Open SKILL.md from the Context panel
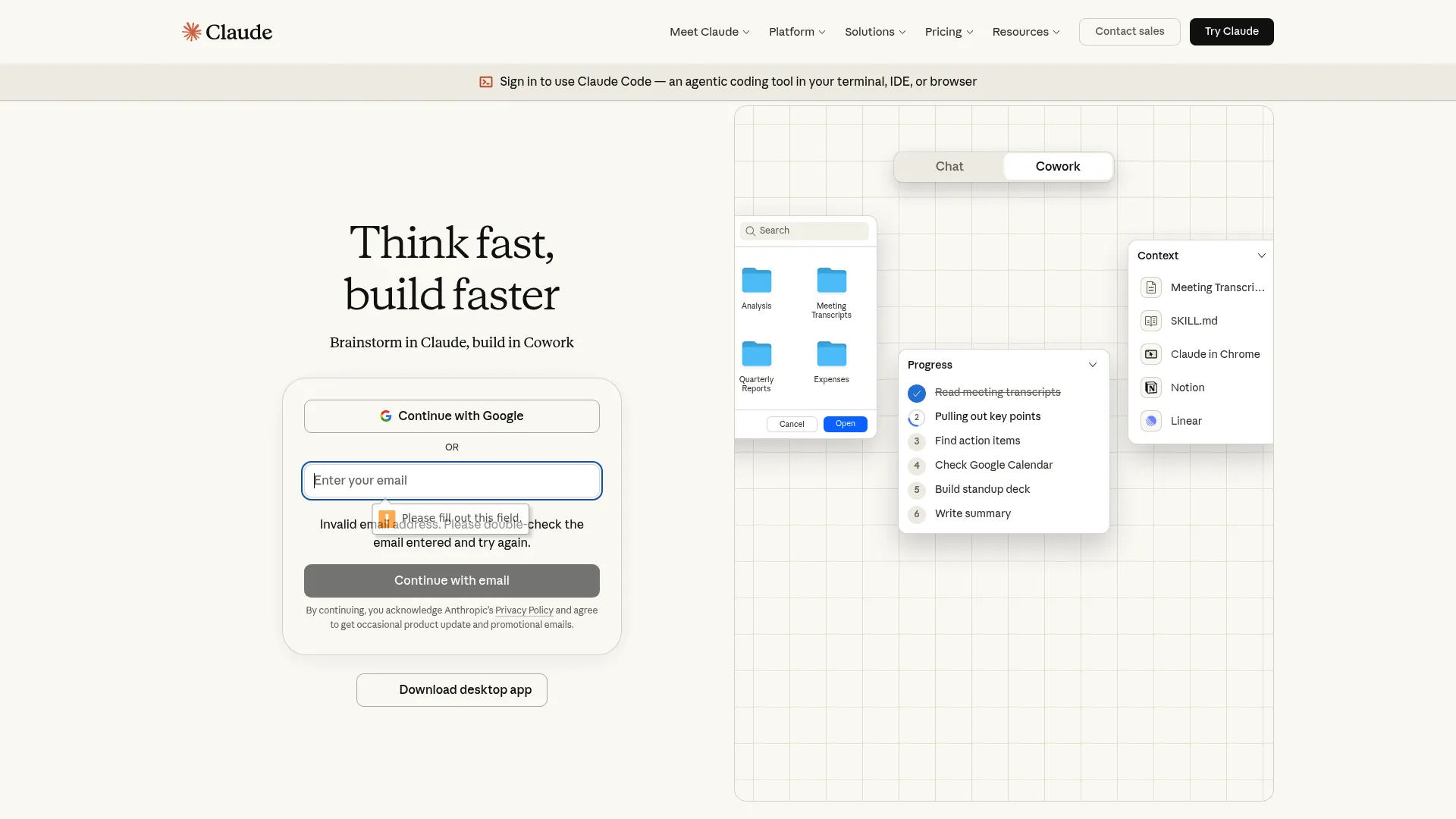1456x819 pixels. 1151,320
